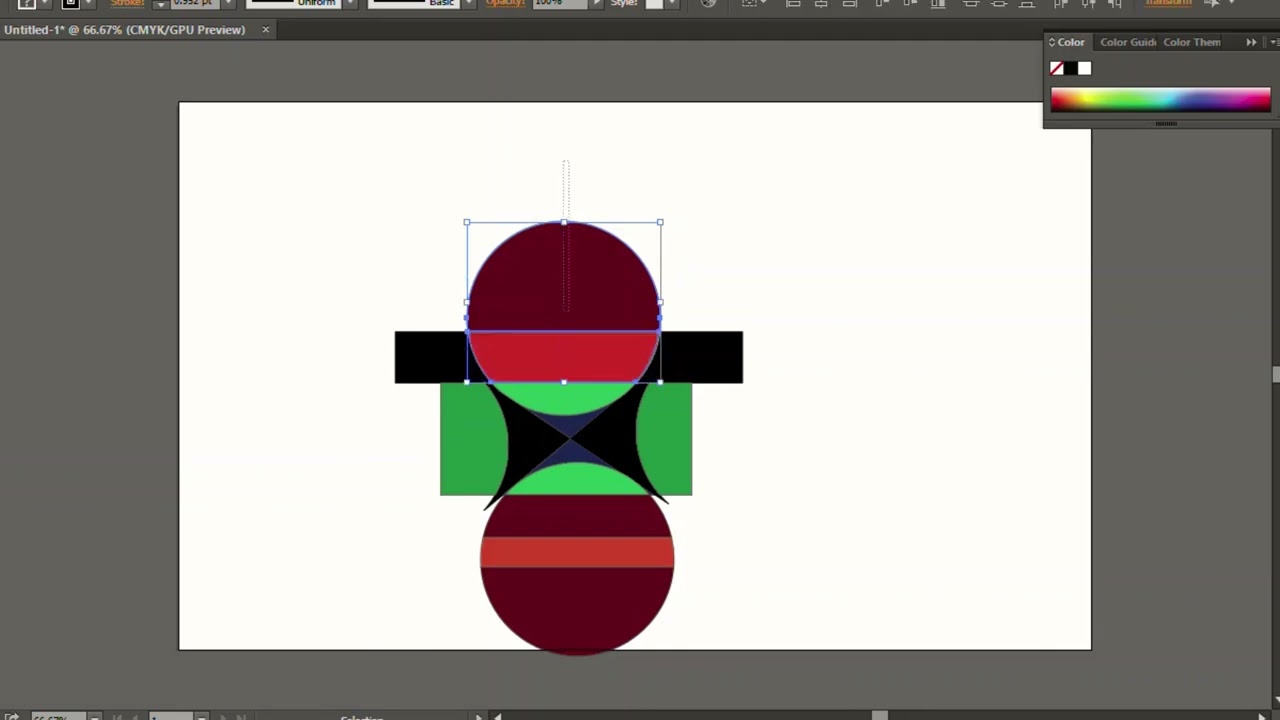Click the Opacity label in control bar
This screenshot has width=1280, height=720.
pos(505,4)
